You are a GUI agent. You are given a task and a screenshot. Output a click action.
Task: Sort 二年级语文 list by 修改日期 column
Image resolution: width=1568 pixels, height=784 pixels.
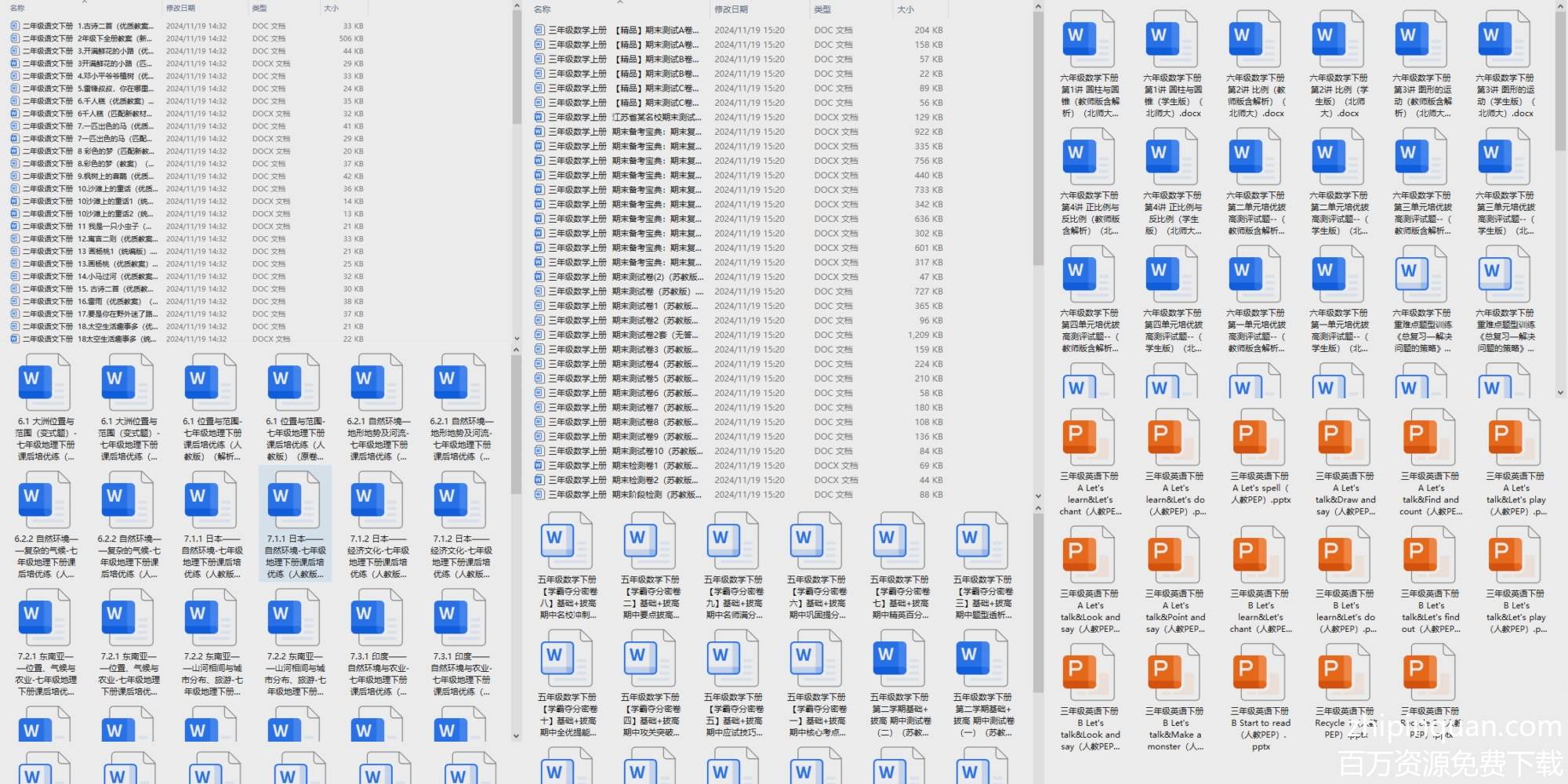(x=180, y=8)
